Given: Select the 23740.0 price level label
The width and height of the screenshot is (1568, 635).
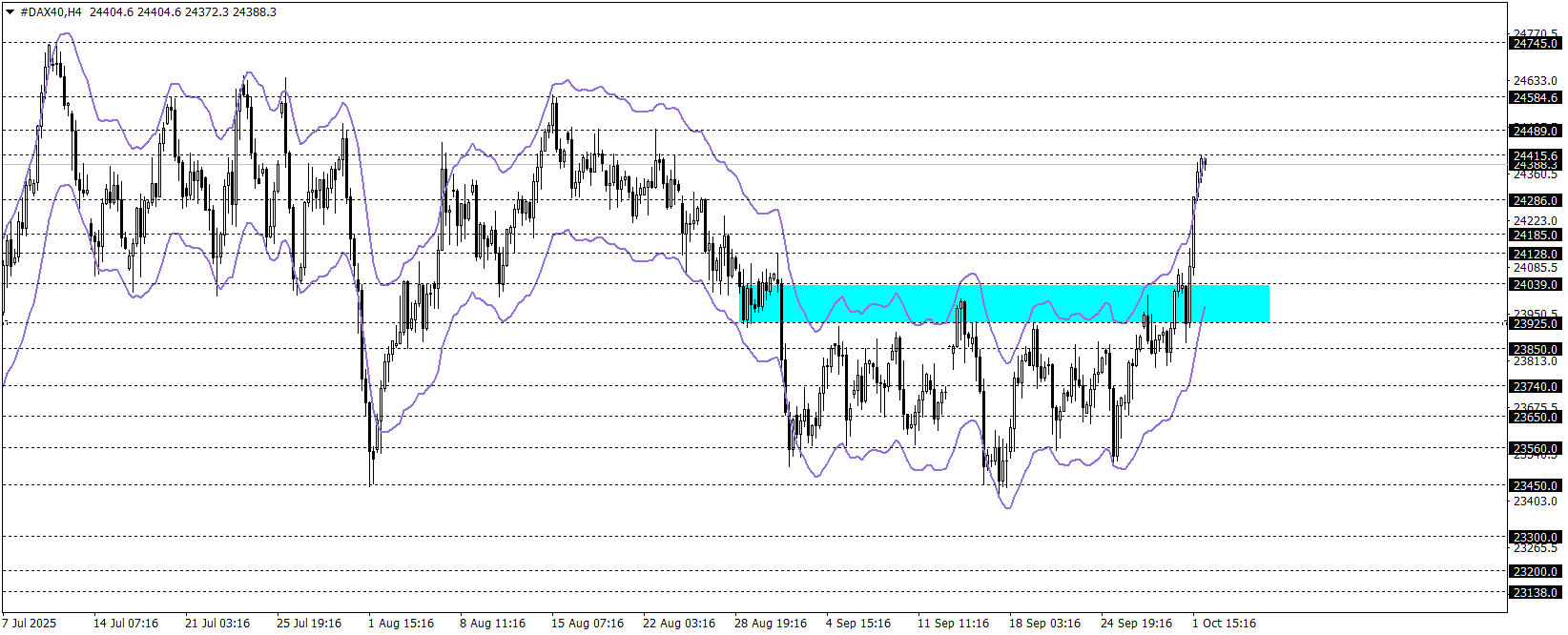Looking at the screenshot, I should pos(1536,387).
